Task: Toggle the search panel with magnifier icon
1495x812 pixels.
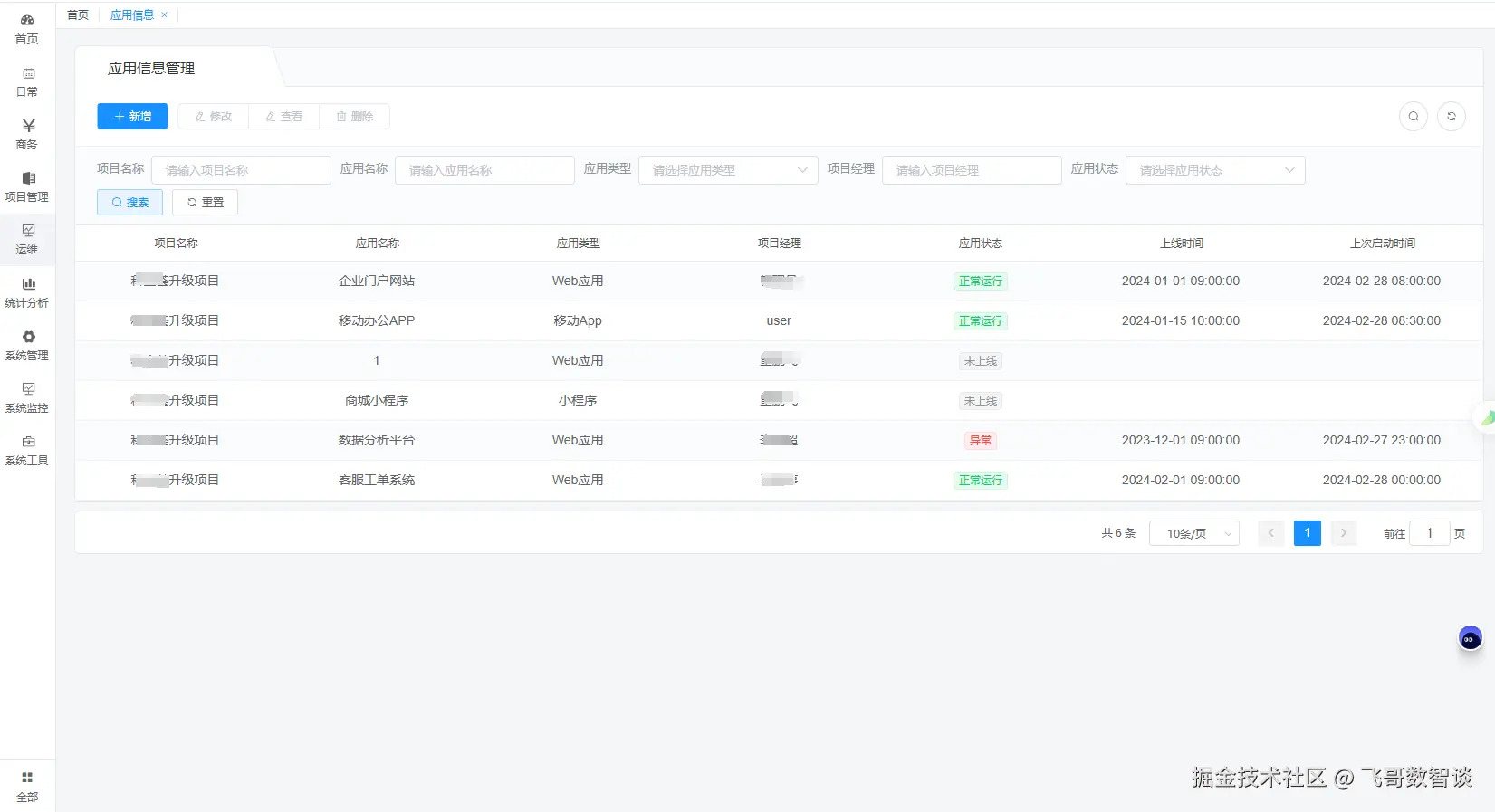Action: tap(1414, 116)
